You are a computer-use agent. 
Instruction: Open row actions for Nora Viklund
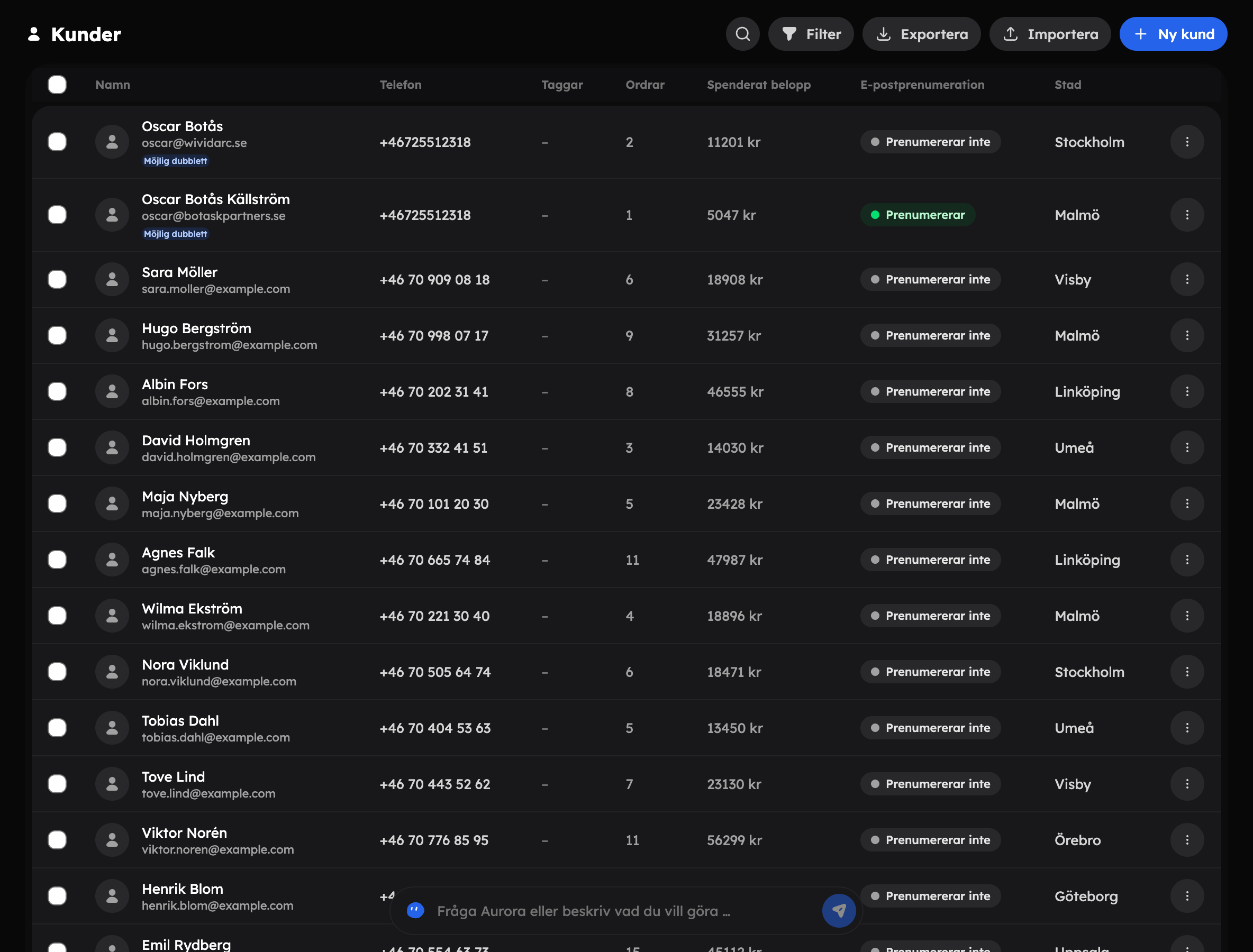1187,672
